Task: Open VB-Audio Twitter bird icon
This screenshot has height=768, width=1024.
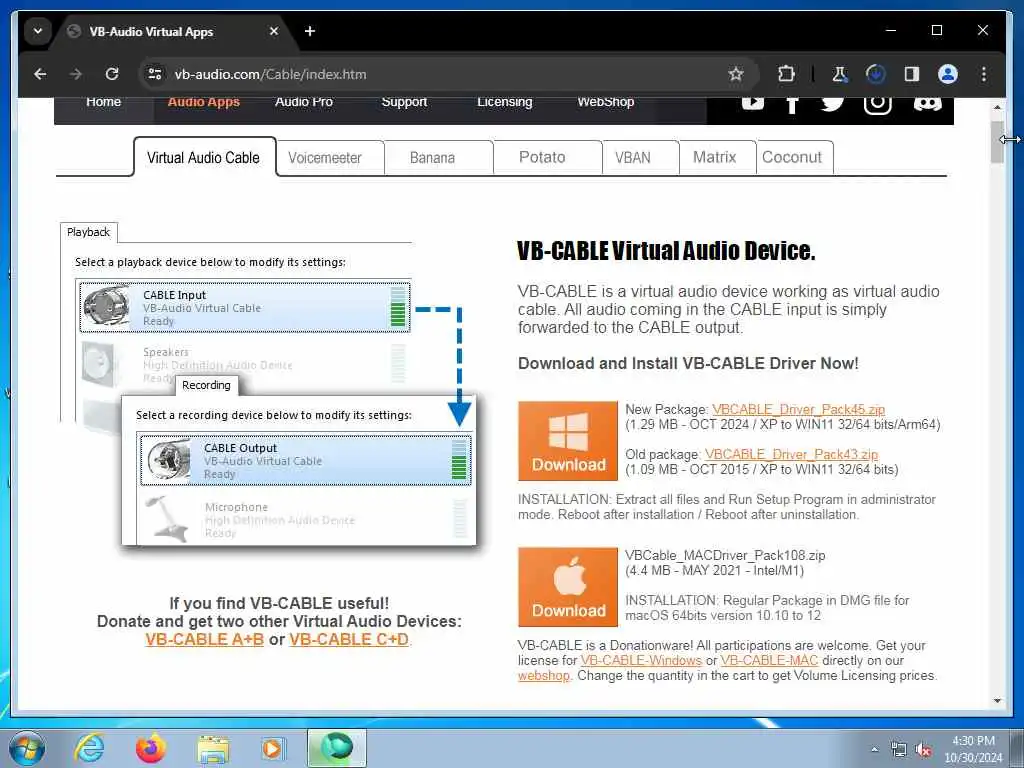Action: 832,103
